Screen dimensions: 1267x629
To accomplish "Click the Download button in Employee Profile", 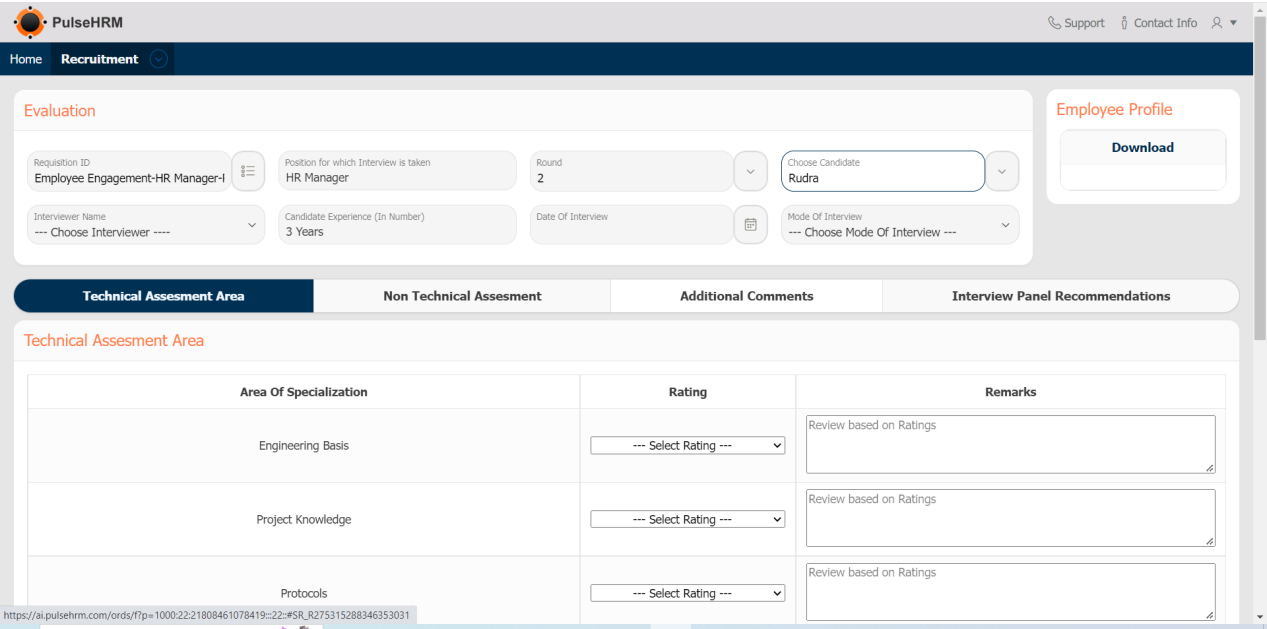I will 1142,148.
